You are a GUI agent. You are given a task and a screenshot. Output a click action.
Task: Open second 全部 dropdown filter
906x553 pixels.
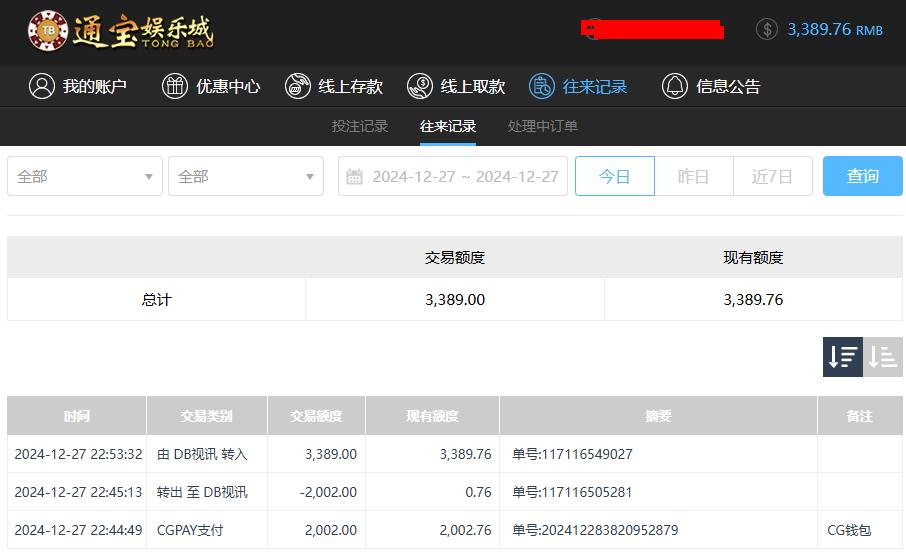pyautogui.click(x=246, y=176)
